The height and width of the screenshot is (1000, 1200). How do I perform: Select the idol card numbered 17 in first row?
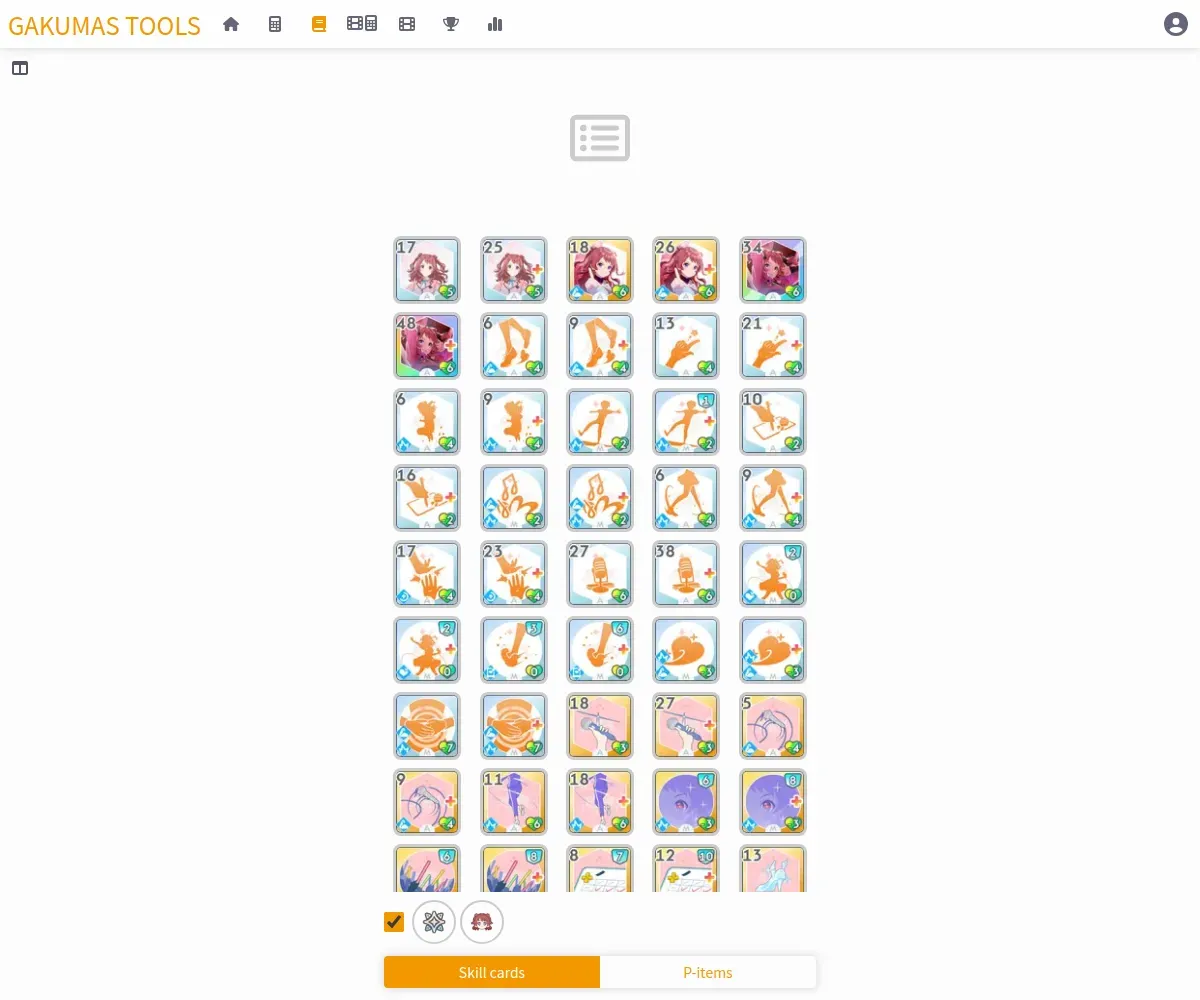[428, 270]
